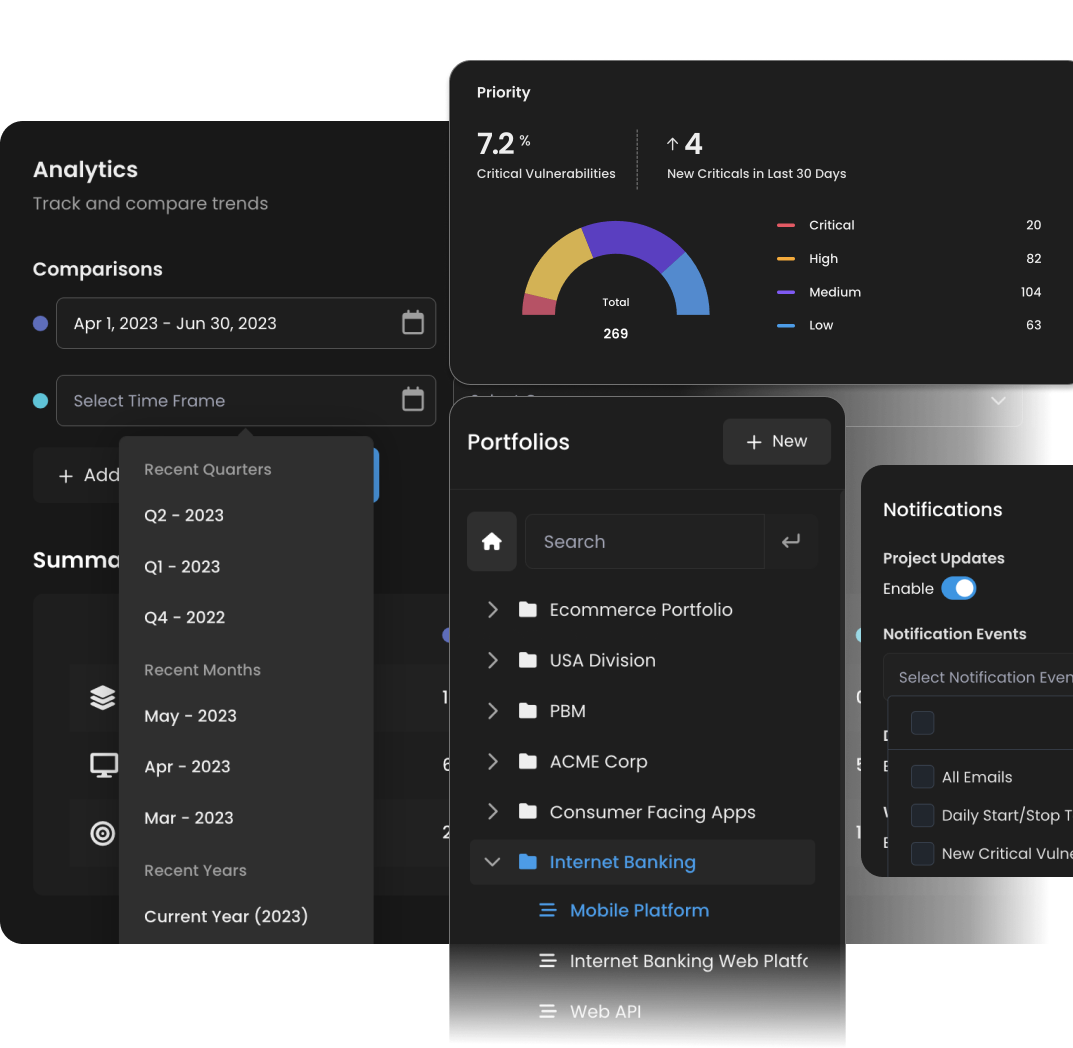Click the home icon in Portfolios

[x=491, y=541]
